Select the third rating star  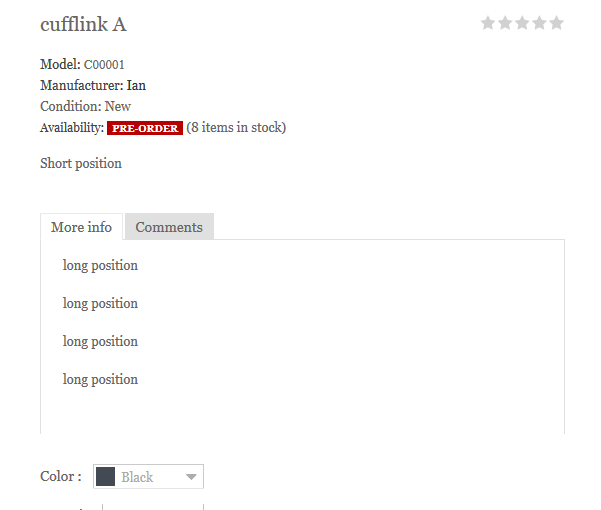pos(522,23)
